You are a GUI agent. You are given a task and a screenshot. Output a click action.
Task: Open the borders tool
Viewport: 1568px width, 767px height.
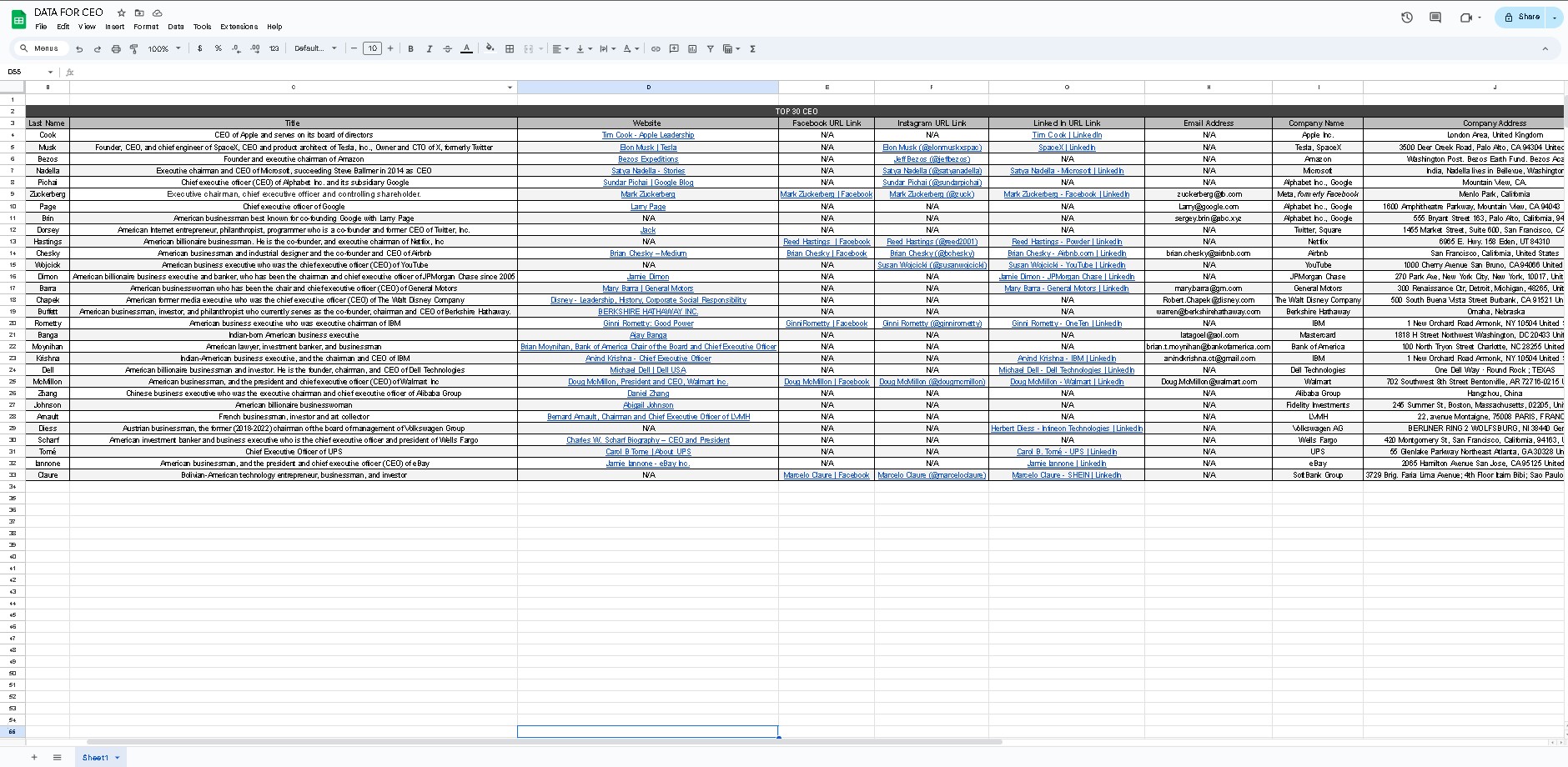(510, 49)
